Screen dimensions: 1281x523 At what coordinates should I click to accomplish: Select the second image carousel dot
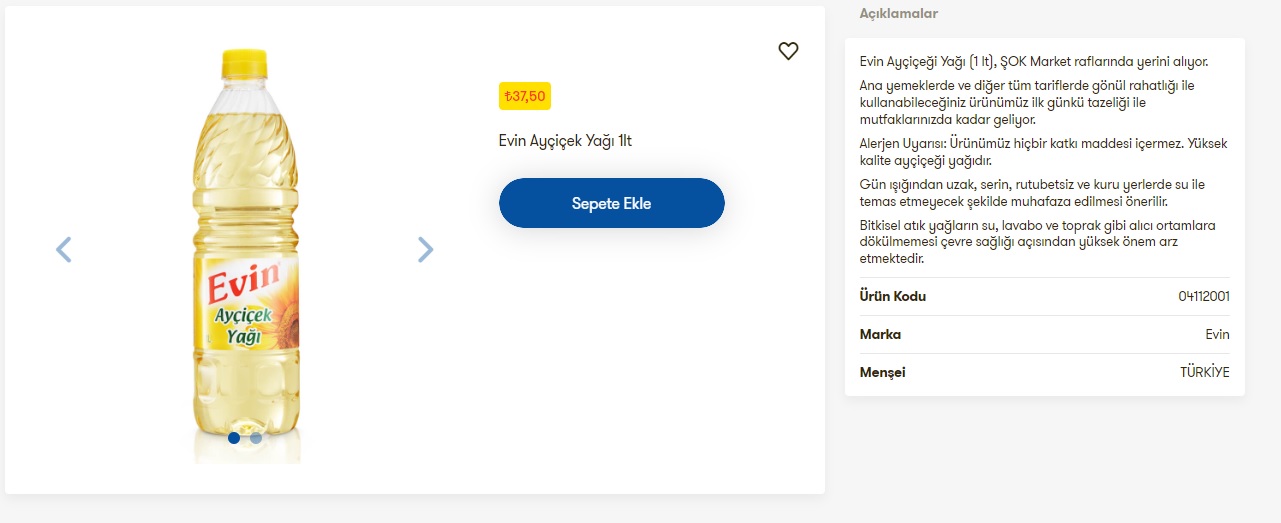(x=256, y=438)
